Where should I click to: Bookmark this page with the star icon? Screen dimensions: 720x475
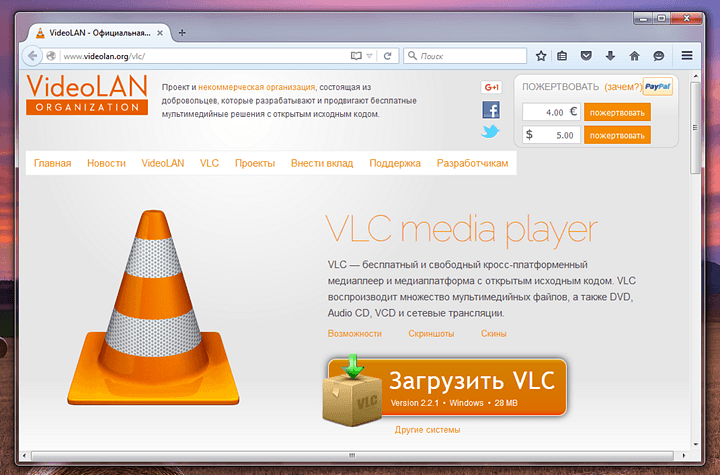point(541,56)
